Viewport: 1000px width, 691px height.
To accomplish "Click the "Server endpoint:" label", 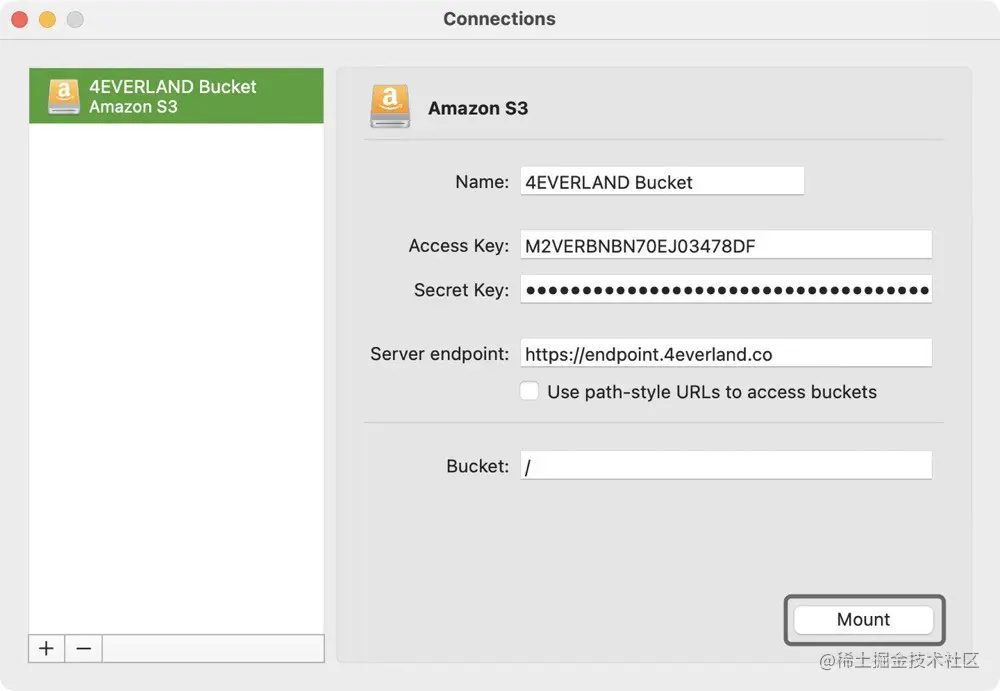I will coord(439,353).
